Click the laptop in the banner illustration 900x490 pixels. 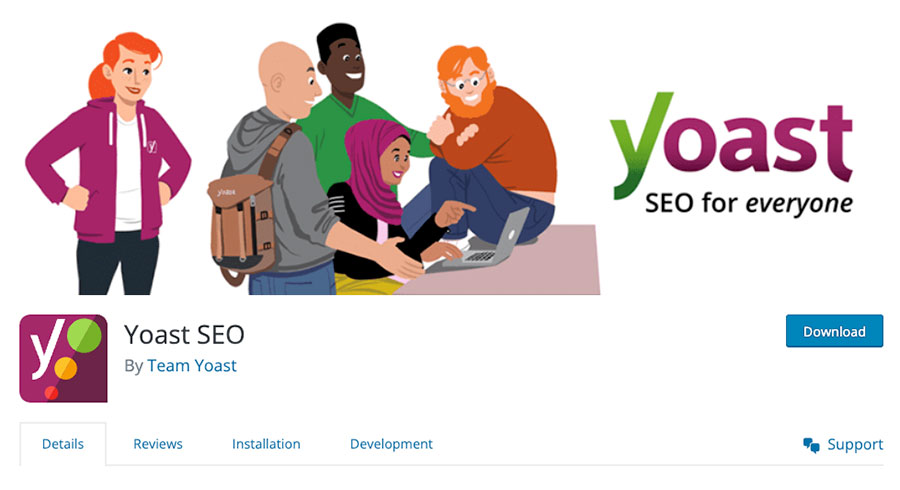coord(488,243)
